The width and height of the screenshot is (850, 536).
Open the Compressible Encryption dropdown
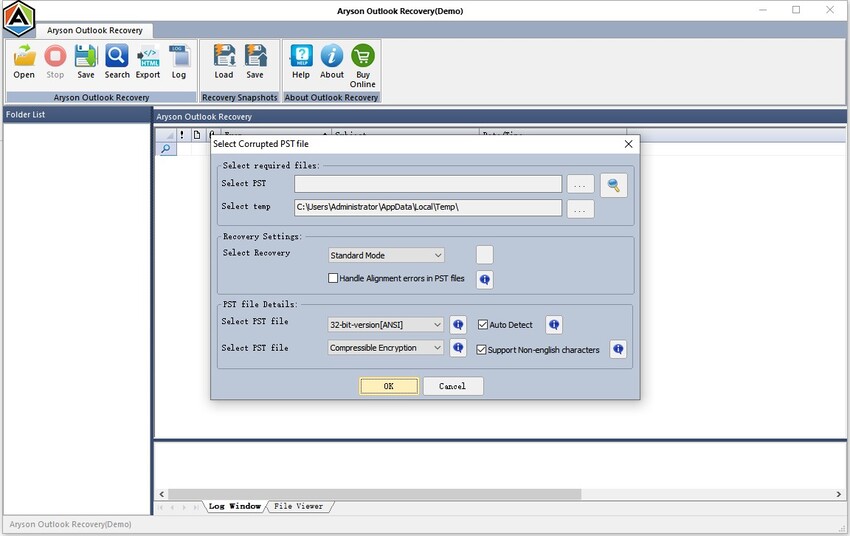[x=386, y=348]
